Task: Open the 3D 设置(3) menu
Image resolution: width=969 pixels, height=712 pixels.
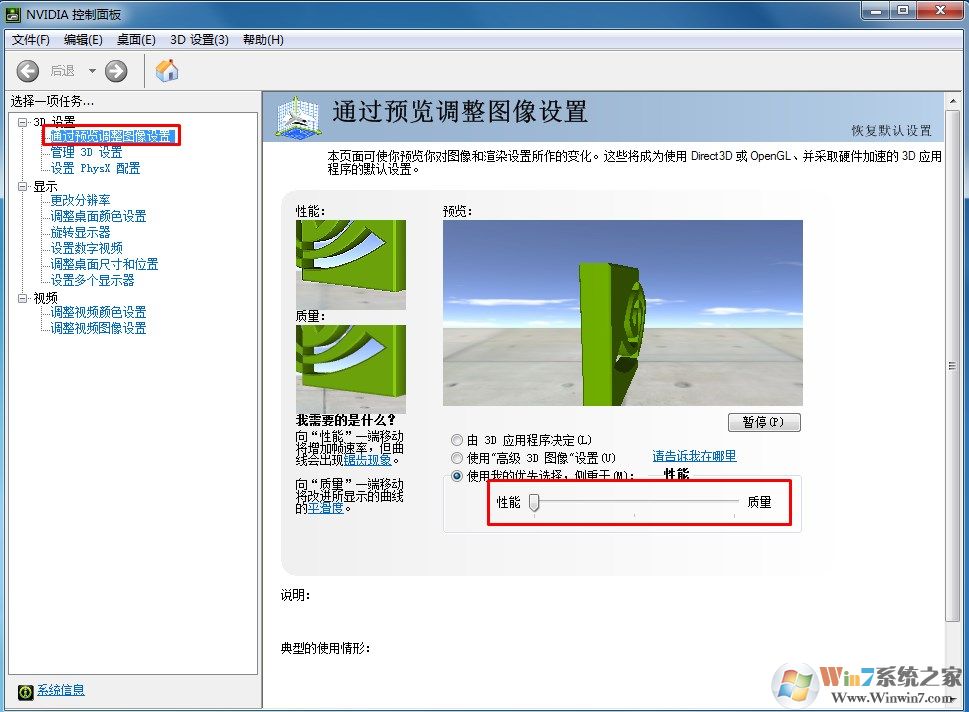Action: pos(199,40)
